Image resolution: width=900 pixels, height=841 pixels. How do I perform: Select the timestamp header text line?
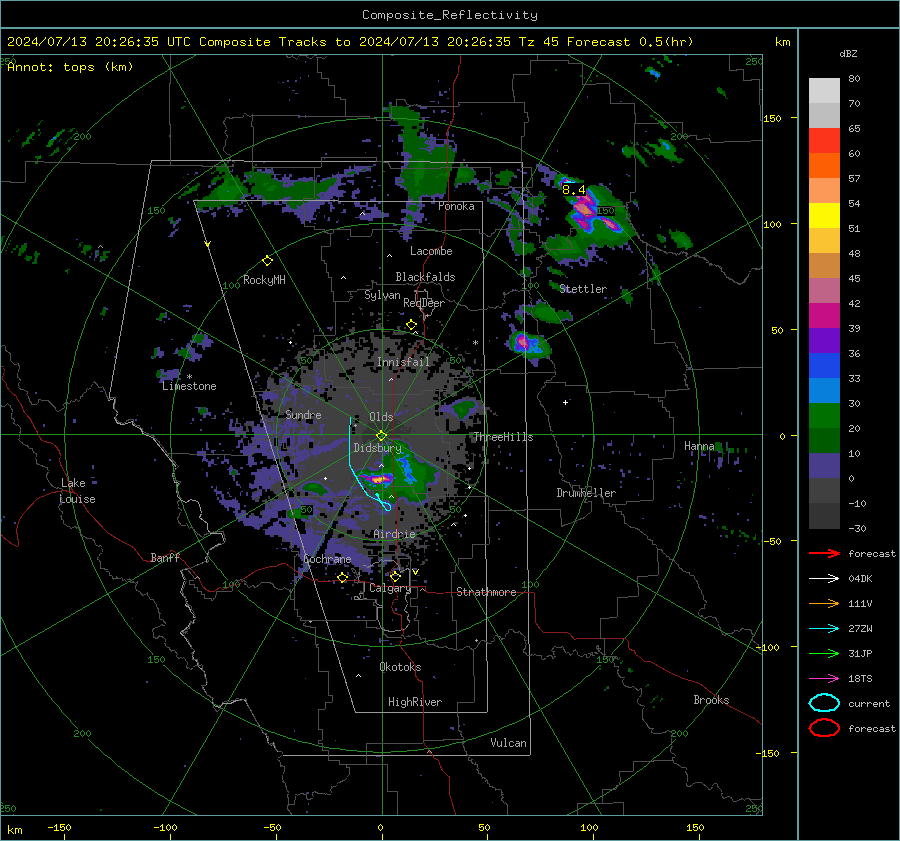tap(350, 42)
